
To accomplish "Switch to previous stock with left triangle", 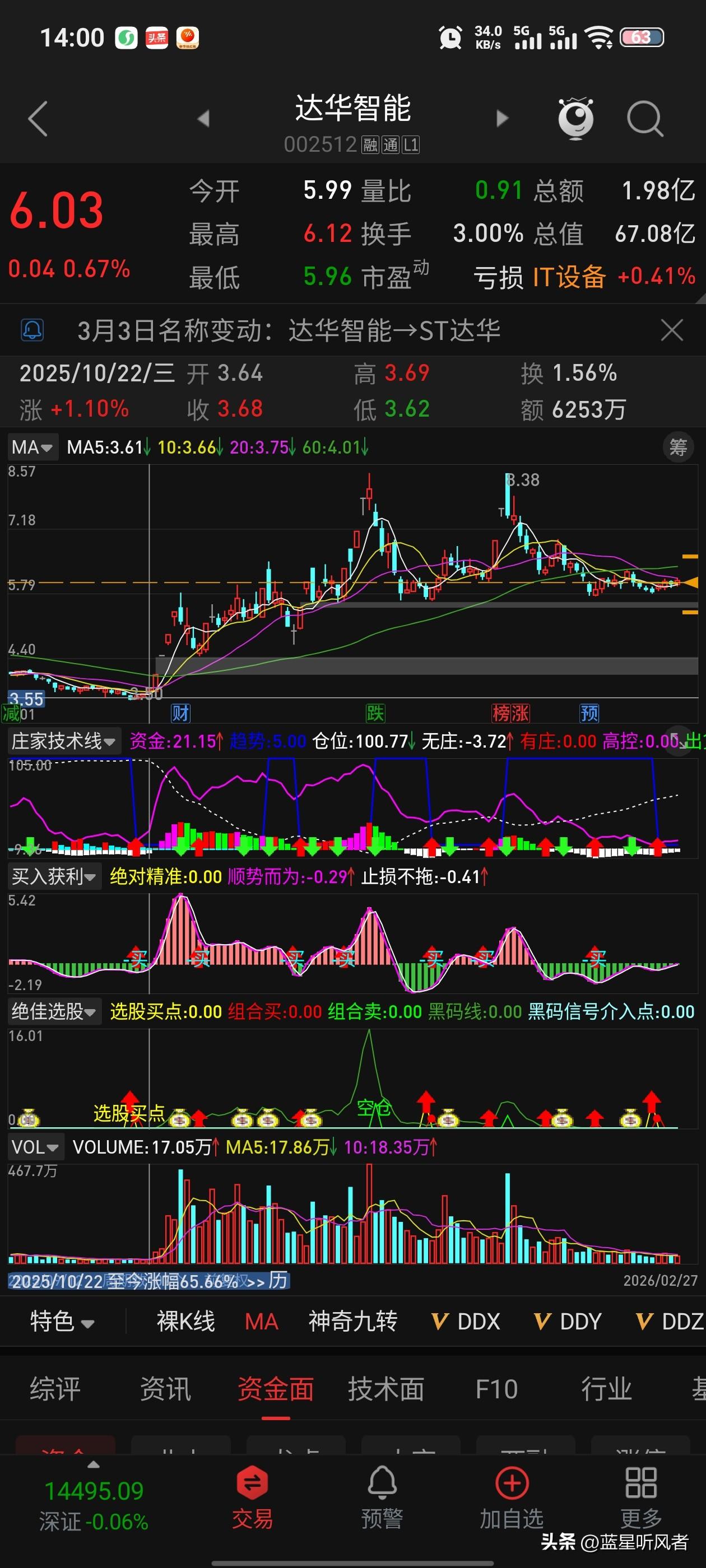I will 203,118.
